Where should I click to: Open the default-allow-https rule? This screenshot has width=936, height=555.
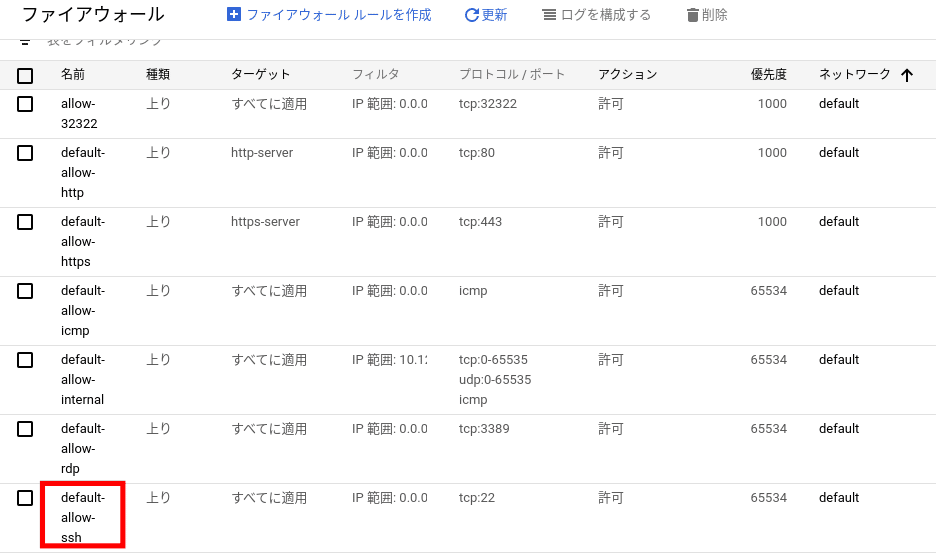tap(83, 242)
